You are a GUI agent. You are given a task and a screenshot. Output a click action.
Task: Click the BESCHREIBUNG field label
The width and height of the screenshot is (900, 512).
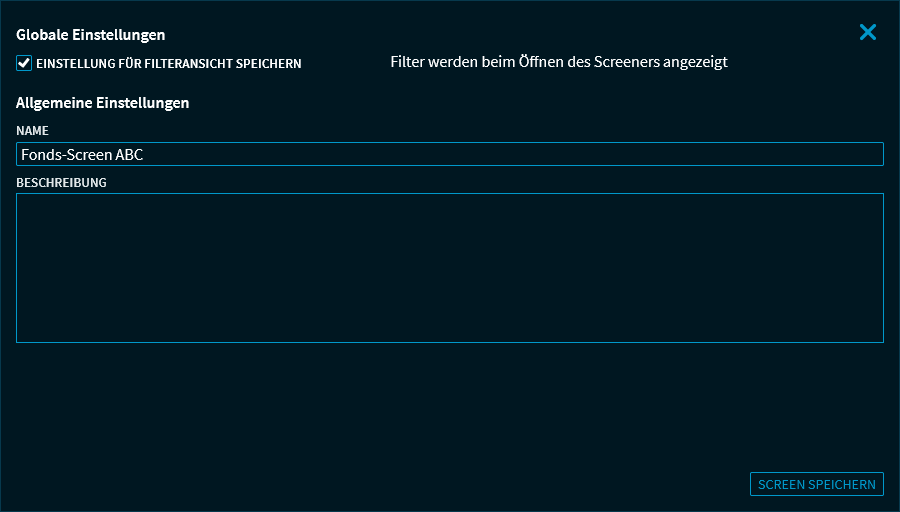(61, 182)
